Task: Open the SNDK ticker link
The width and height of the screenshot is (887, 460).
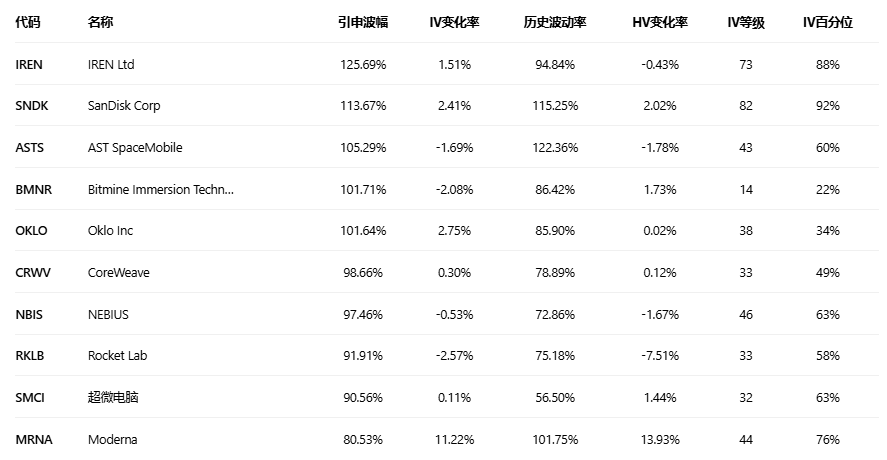Action: [32, 106]
